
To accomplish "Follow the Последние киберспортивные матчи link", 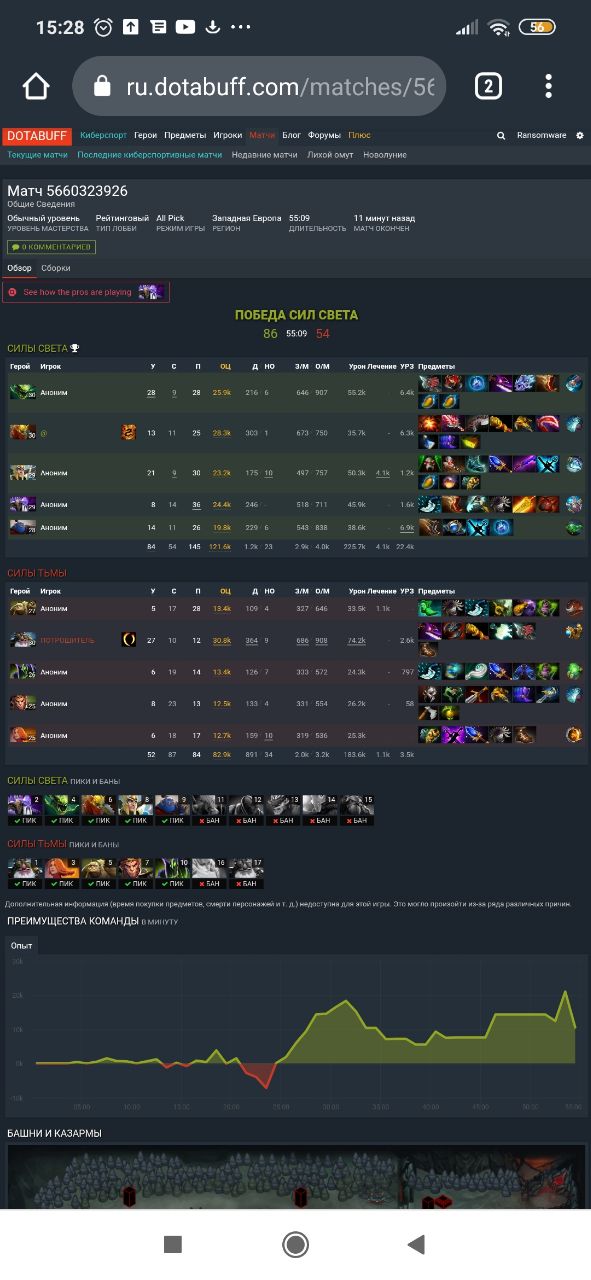I will [x=150, y=155].
